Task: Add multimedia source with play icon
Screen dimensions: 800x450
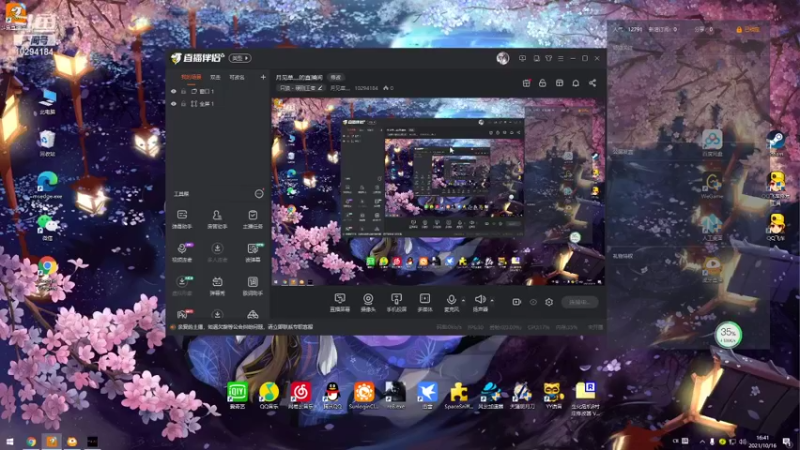Action: click(x=424, y=302)
